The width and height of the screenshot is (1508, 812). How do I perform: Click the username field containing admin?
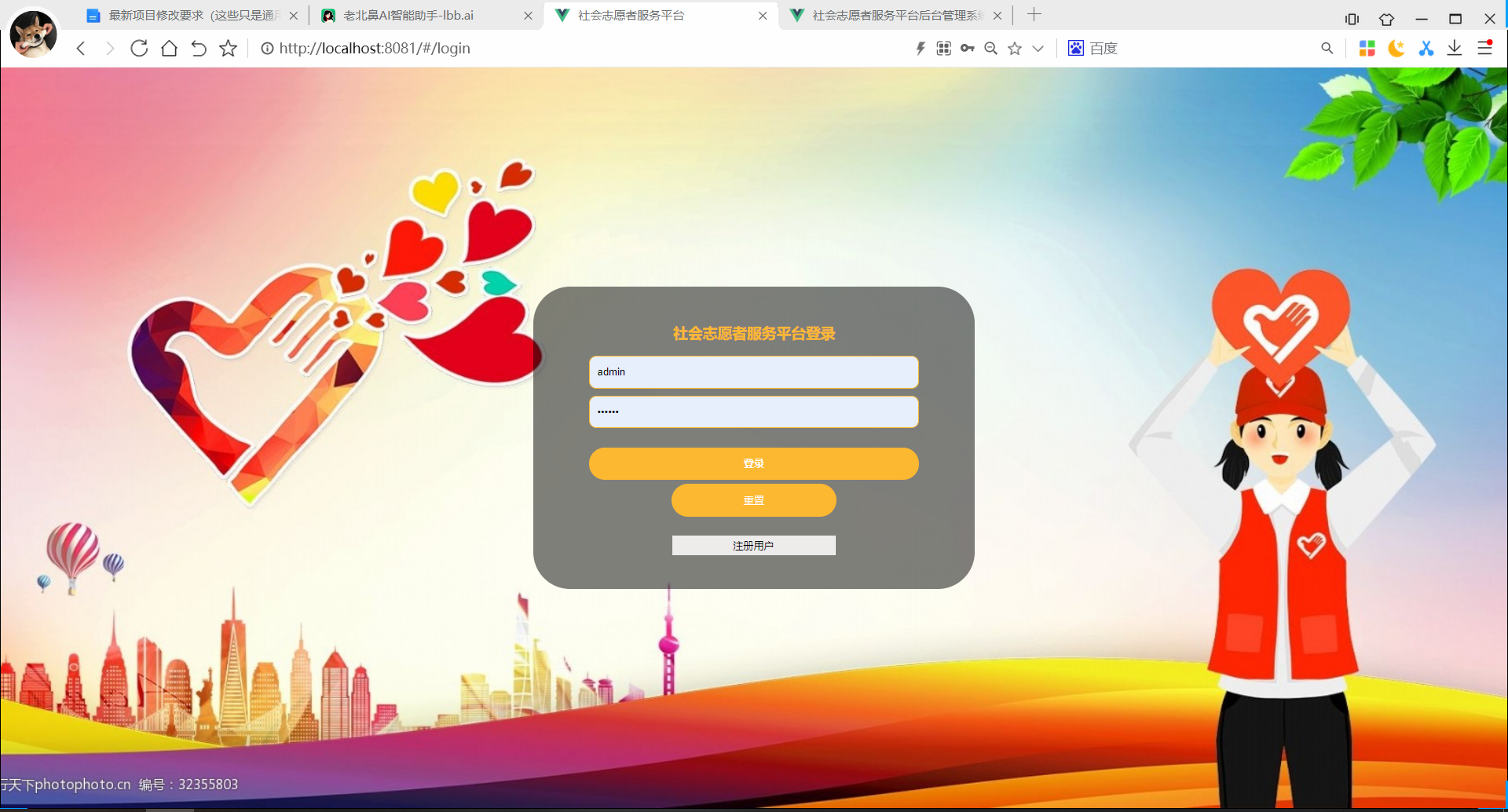(753, 372)
